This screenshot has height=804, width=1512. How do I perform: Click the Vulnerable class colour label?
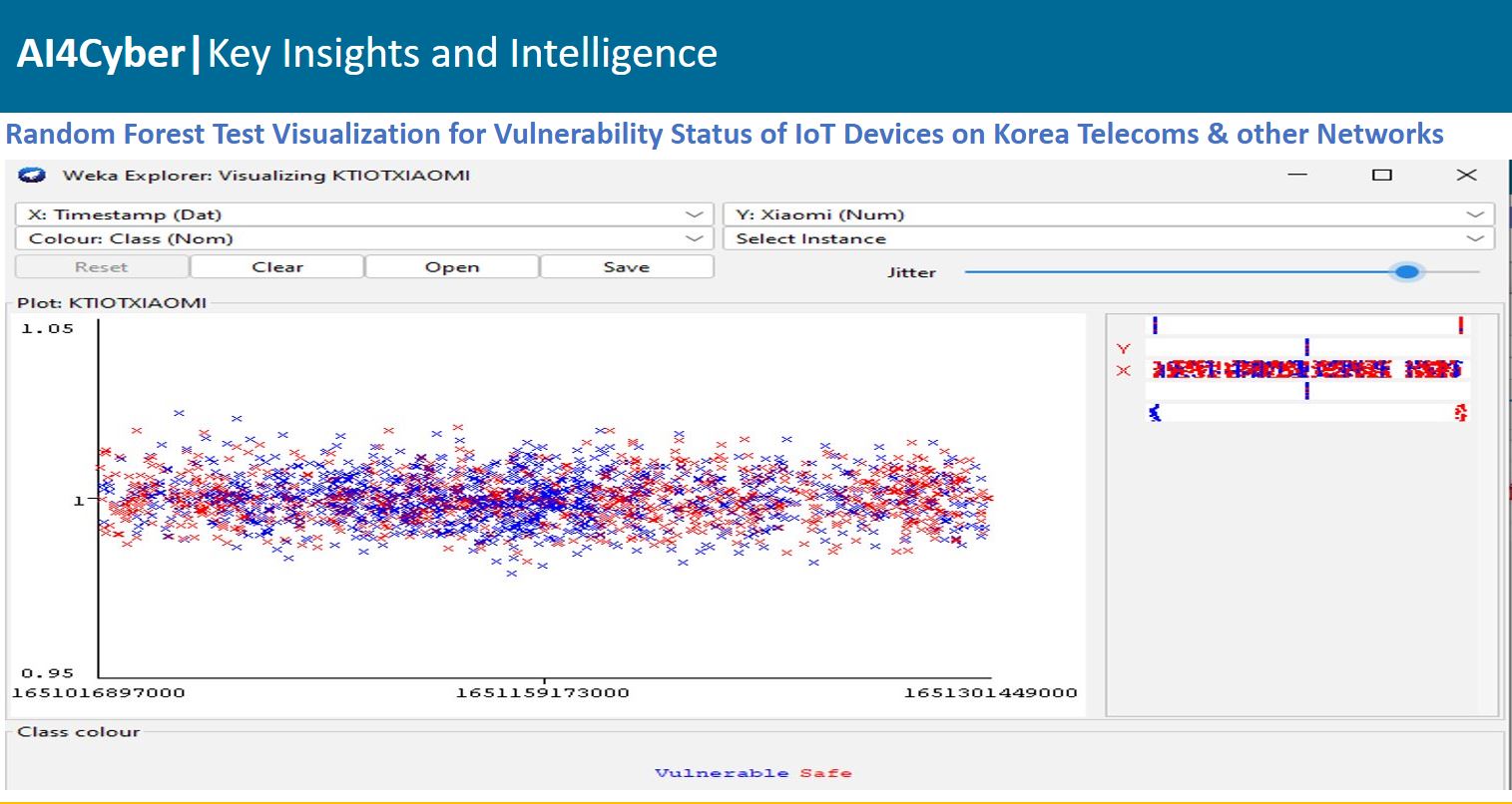(722, 773)
